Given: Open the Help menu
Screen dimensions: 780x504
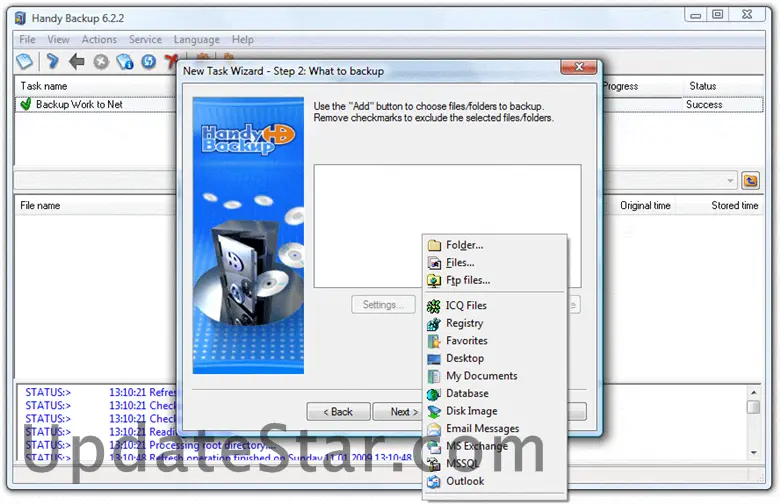Looking at the screenshot, I should pos(243,39).
